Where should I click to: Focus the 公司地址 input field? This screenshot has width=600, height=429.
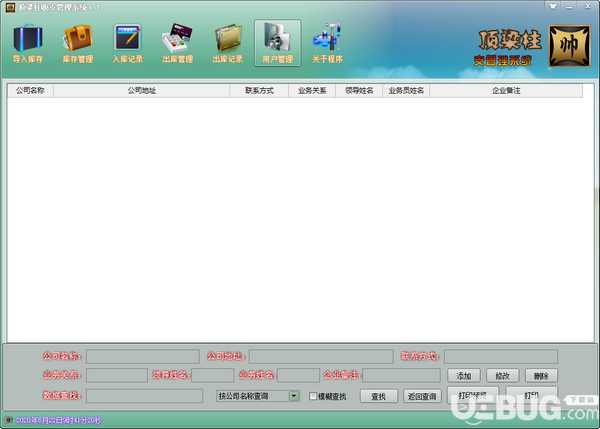[321, 356]
